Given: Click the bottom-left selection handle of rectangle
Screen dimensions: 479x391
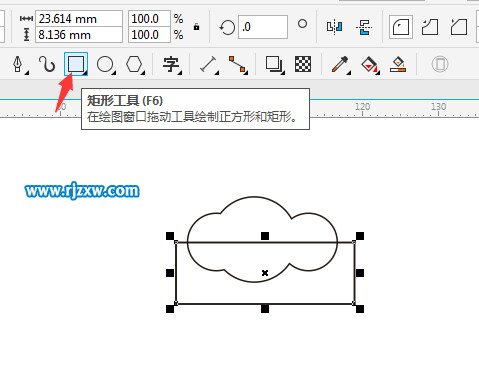Looking at the screenshot, I should [x=170, y=309].
